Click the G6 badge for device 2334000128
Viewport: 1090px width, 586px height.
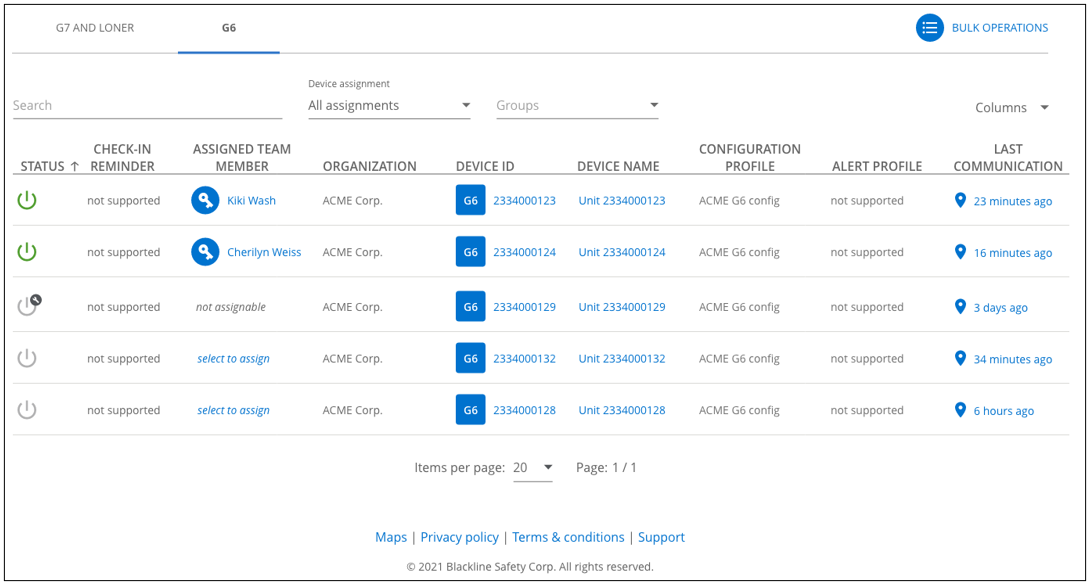tap(470, 409)
